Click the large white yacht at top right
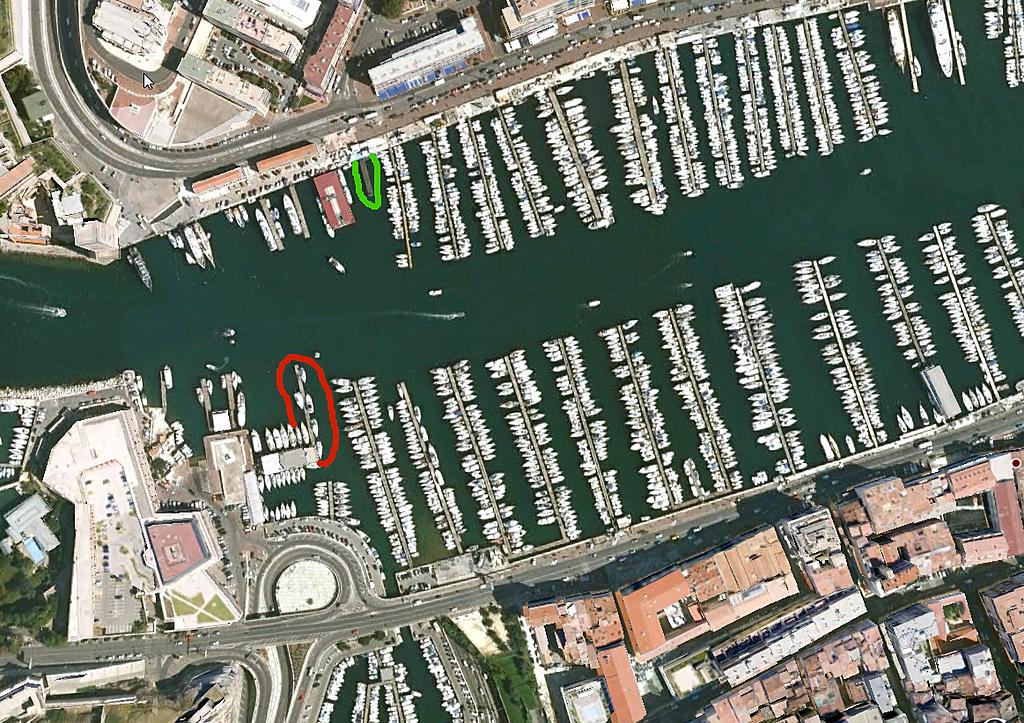 tap(940, 37)
